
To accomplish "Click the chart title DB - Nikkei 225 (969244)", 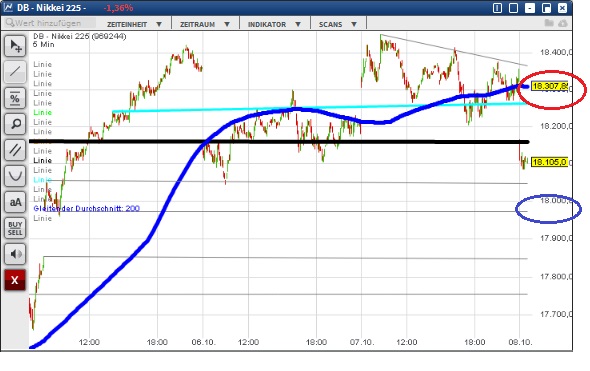I will pyautogui.click(x=80, y=36).
